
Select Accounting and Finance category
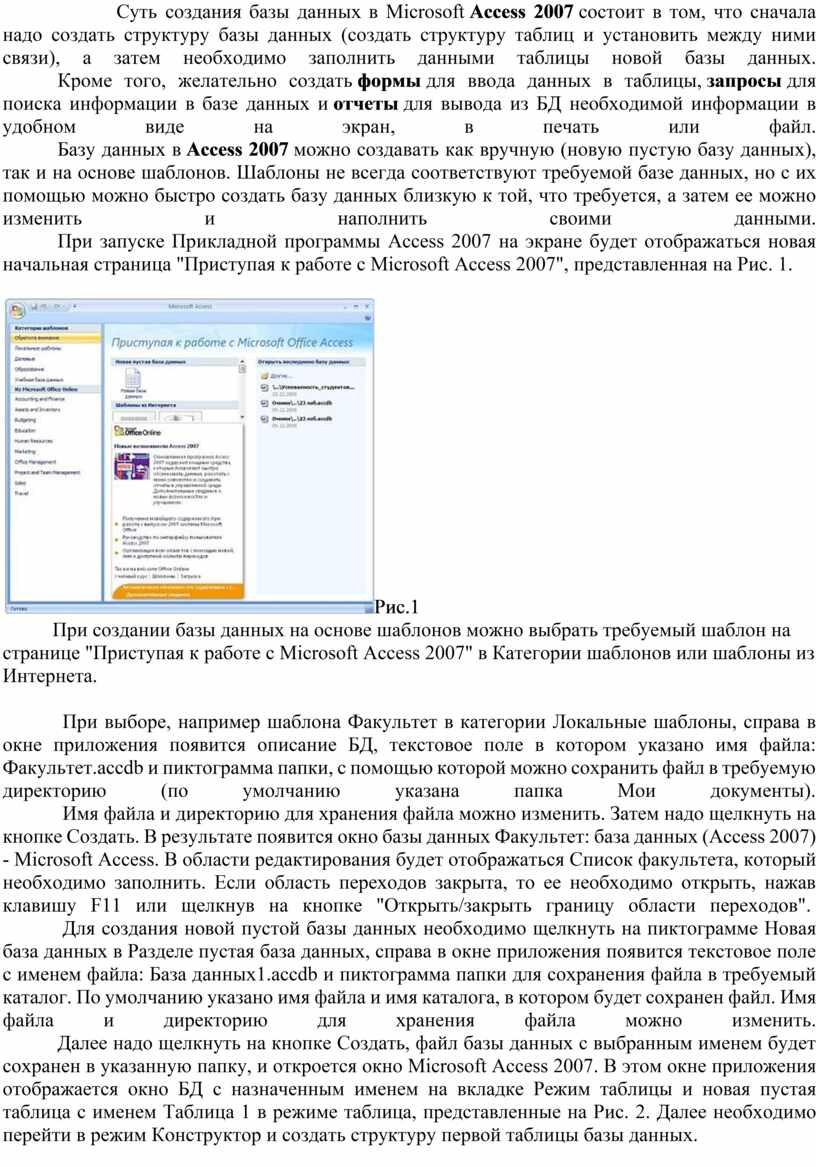click(39, 399)
